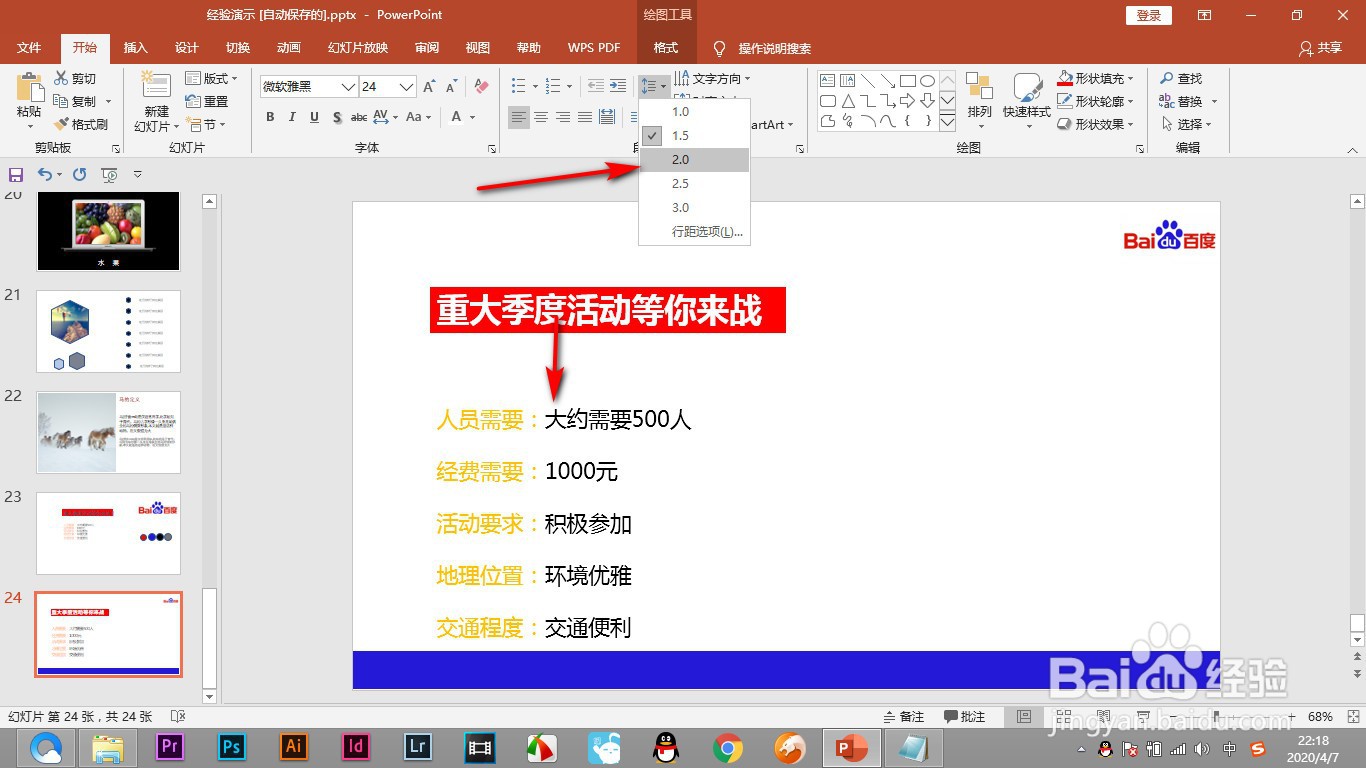Open the Slide Show (幻灯片放映) ribbon tab
Screen dimensions: 1366x768
tap(357, 48)
